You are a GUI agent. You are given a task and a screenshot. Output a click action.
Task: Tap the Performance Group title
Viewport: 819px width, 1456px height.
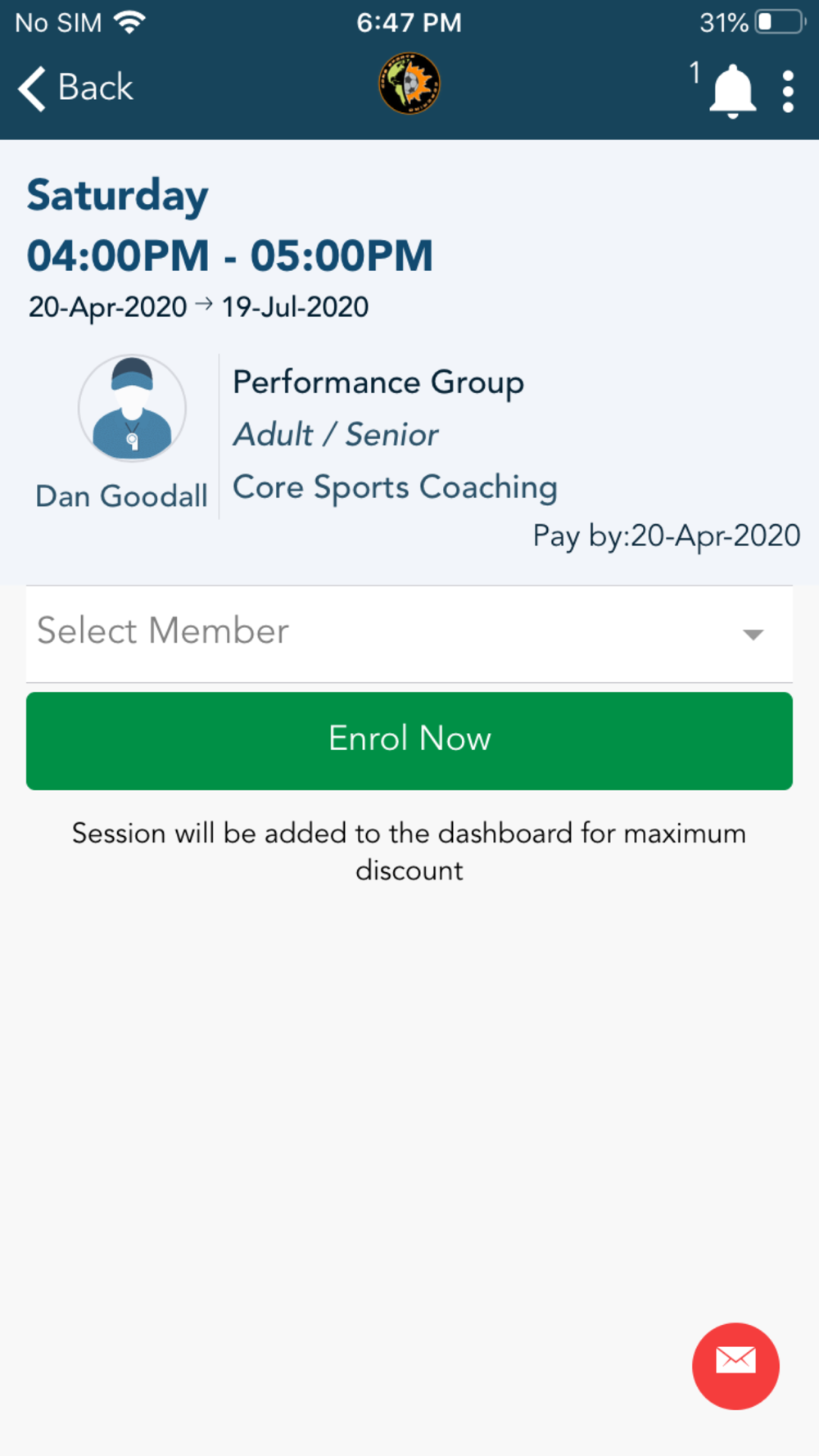(x=378, y=382)
